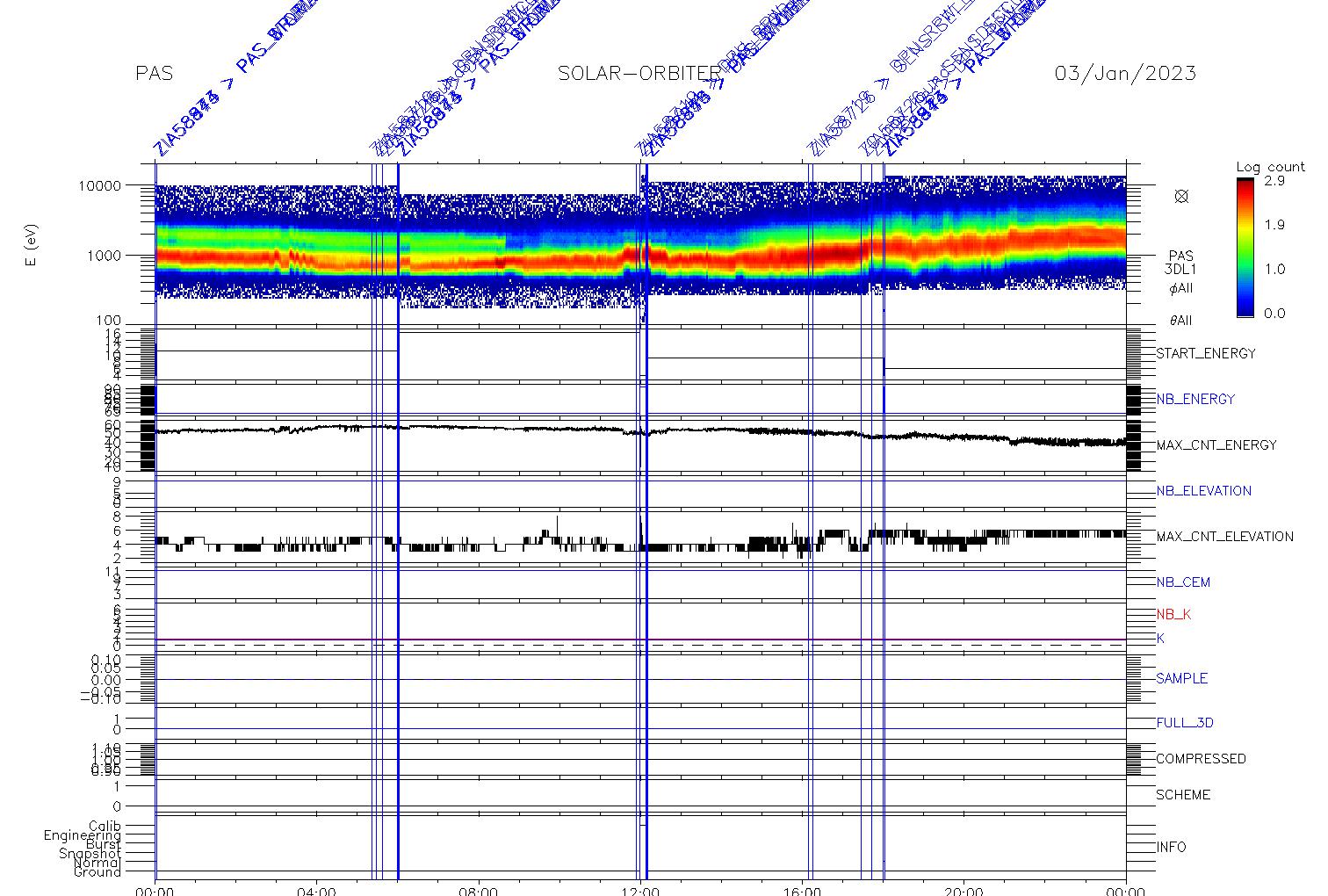Click the thick blue event marker just after 12:00
Image resolution: width=1328 pixels, height=896 pixels.
(646, 520)
